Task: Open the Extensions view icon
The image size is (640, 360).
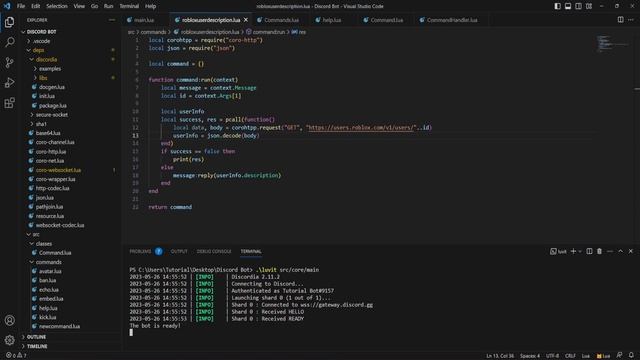Action: coord(9,102)
